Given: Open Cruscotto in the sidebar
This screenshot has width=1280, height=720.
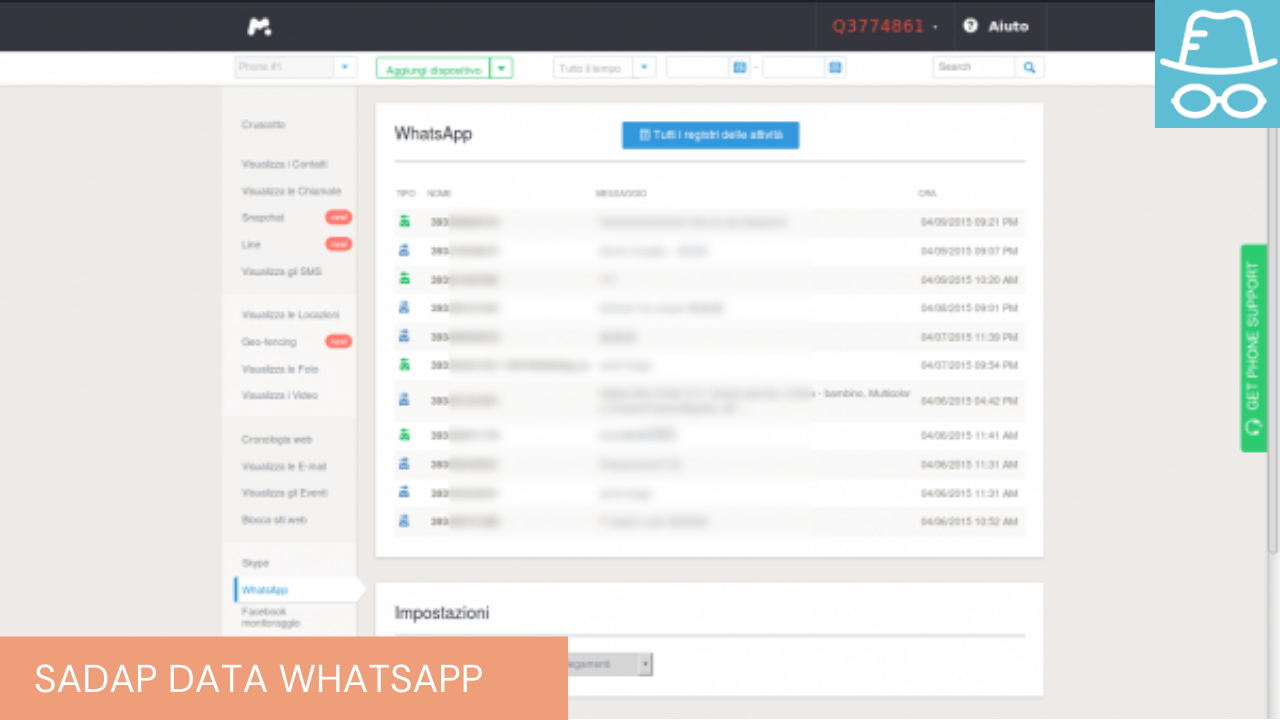Looking at the screenshot, I should (263, 125).
